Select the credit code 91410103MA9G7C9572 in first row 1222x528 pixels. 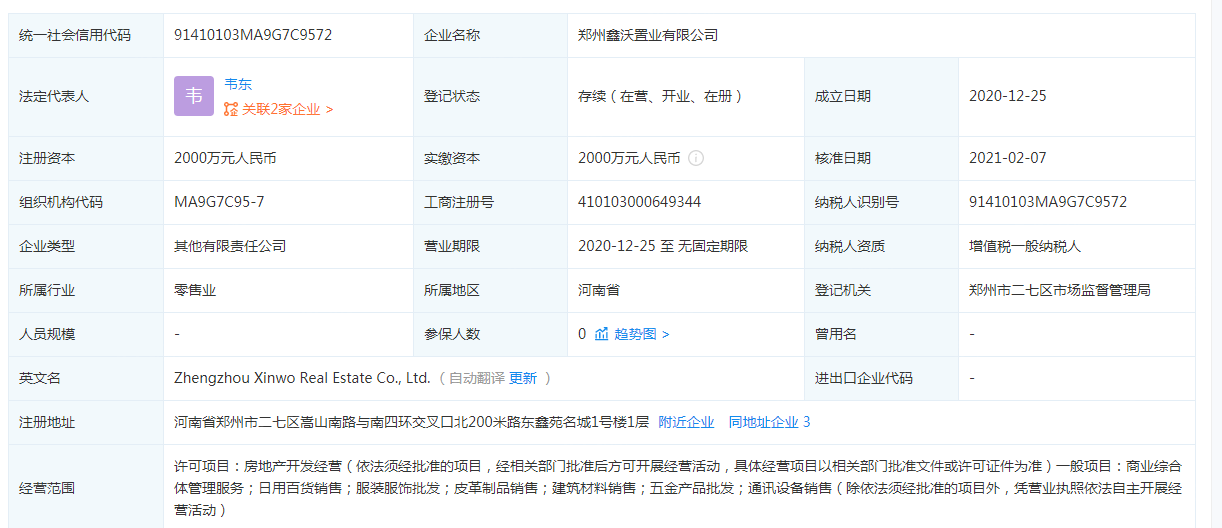point(253,35)
